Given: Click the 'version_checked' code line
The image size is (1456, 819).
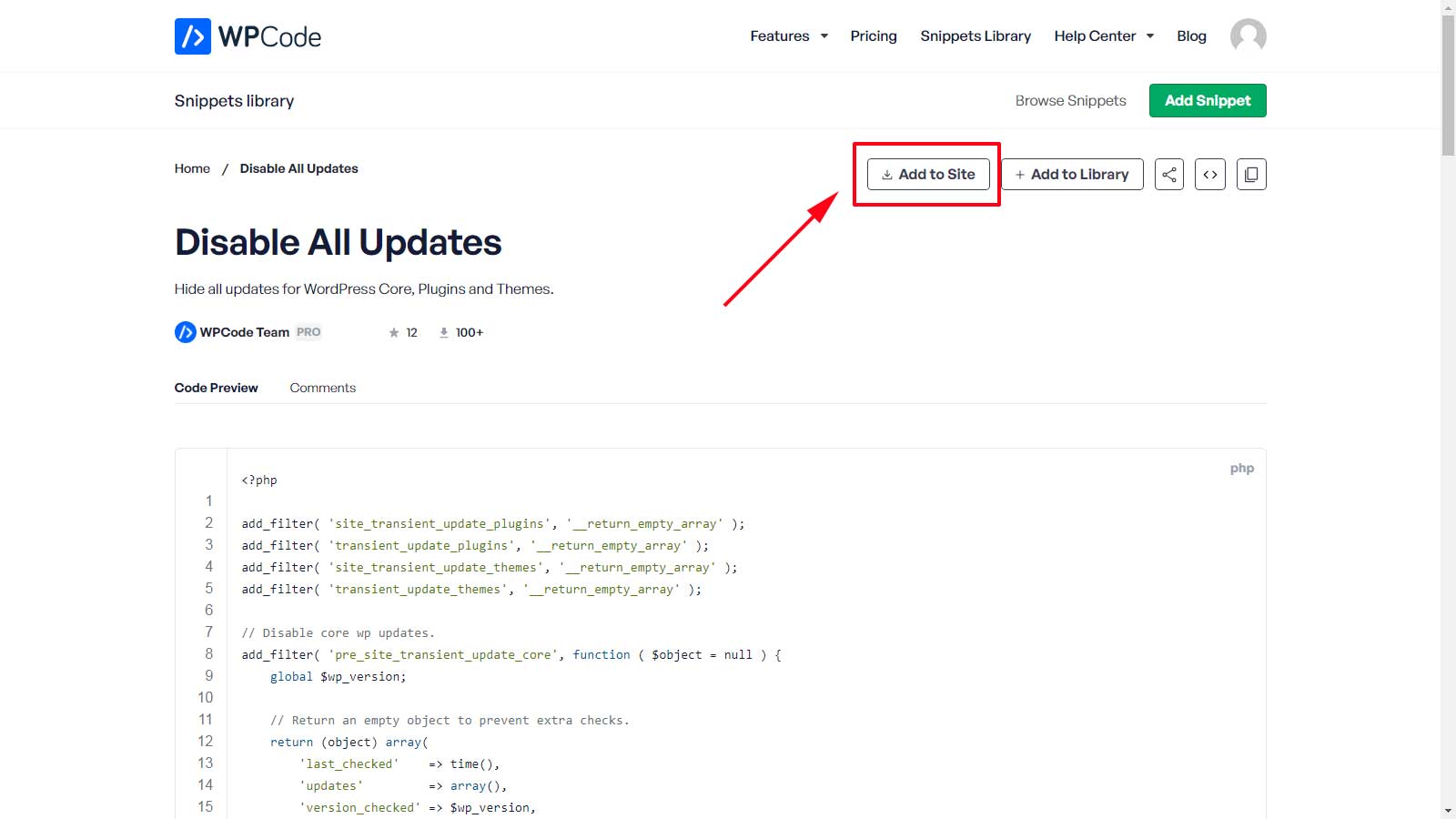Looking at the screenshot, I should pyautogui.click(x=418, y=807).
